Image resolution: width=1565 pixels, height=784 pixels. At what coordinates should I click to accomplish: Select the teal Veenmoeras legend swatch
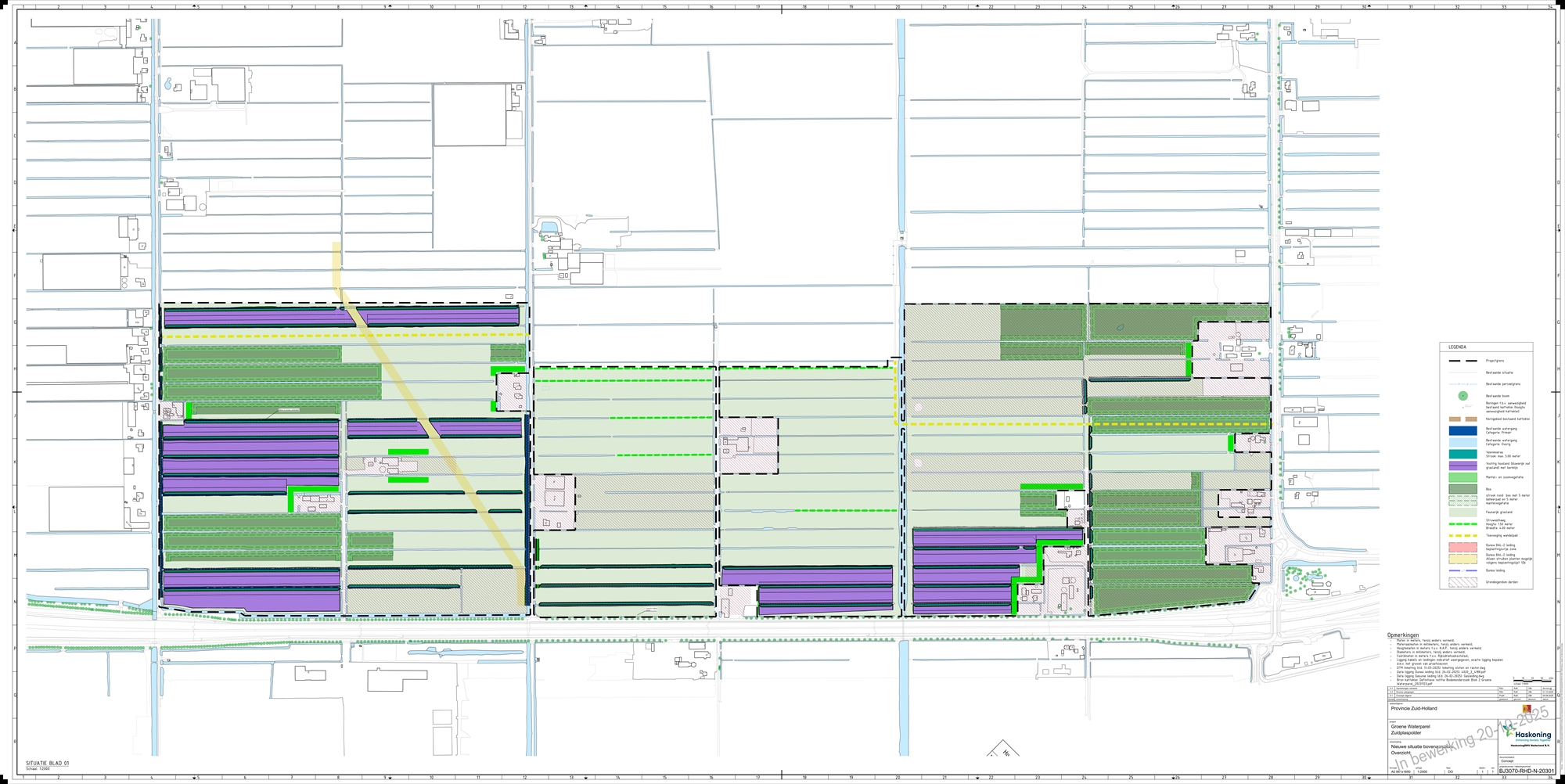click(x=1462, y=454)
